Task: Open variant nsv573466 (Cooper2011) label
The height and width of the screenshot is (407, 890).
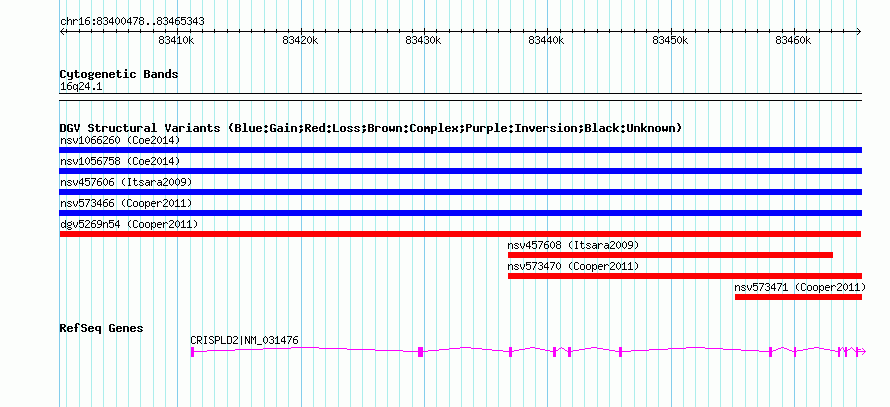Action: coord(126,203)
